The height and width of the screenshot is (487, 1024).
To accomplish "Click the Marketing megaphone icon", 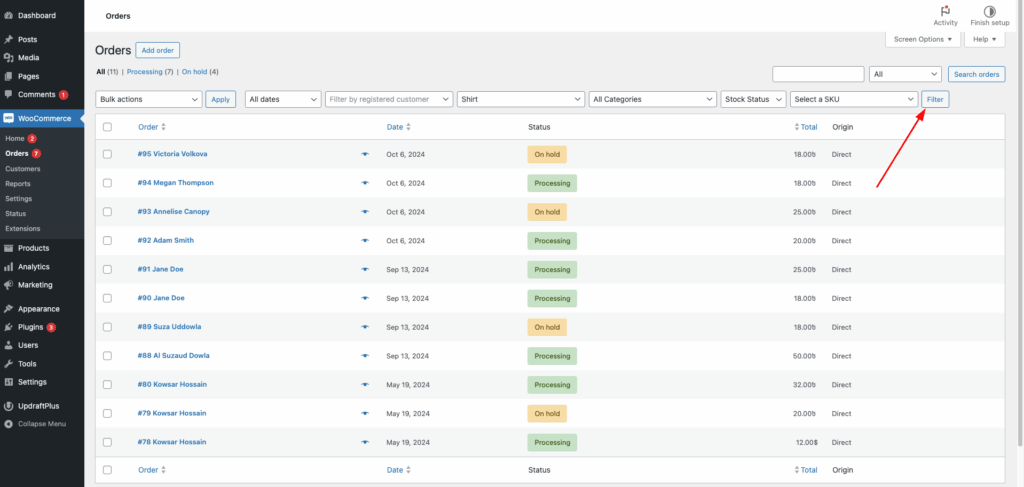I will [x=8, y=285].
